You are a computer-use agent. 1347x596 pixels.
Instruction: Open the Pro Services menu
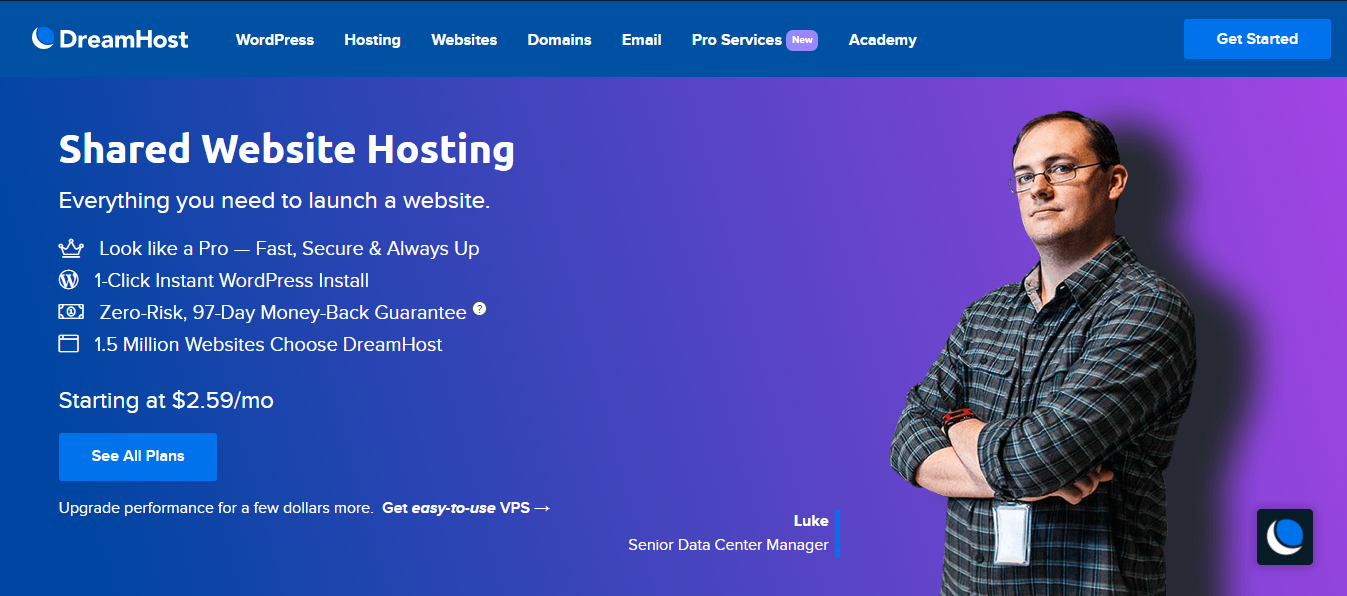[737, 40]
